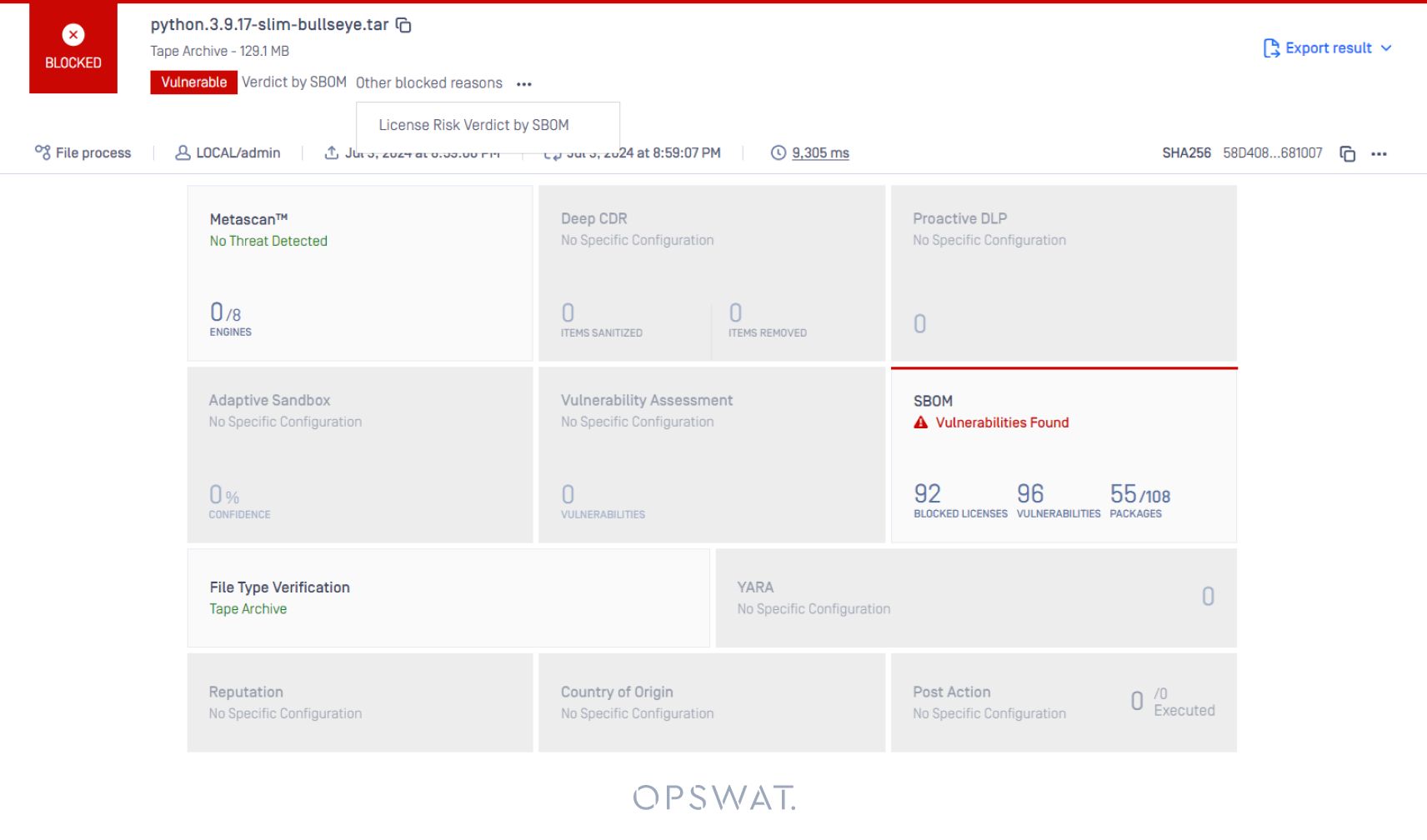The height and width of the screenshot is (840, 1427).
Task: Open the Deep CDR card
Action: tap(711, 273)
